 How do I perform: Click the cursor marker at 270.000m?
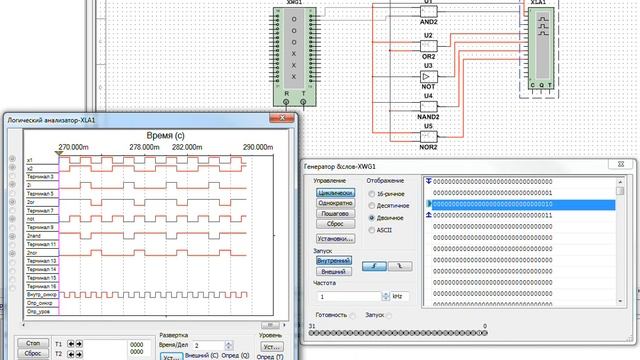[x=59, y=153]
